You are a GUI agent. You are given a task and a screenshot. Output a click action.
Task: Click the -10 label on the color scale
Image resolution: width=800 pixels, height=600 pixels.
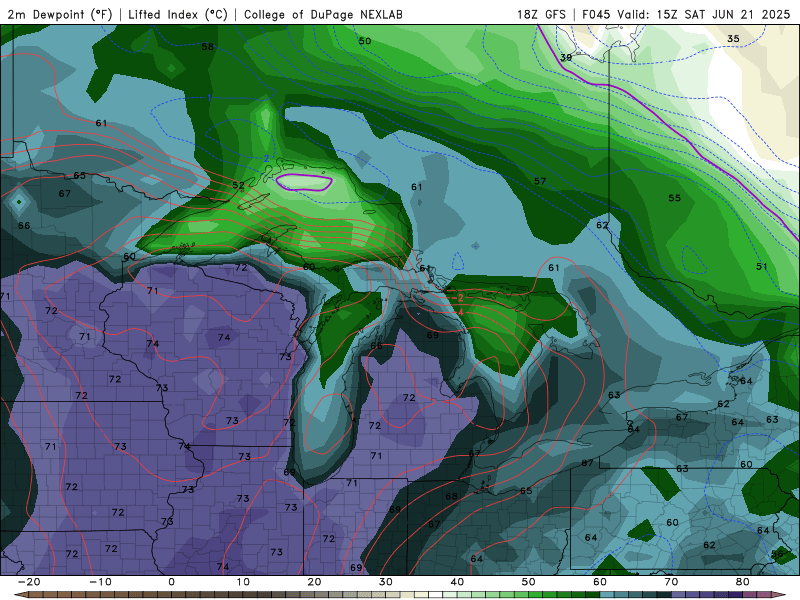coord(101,582)
